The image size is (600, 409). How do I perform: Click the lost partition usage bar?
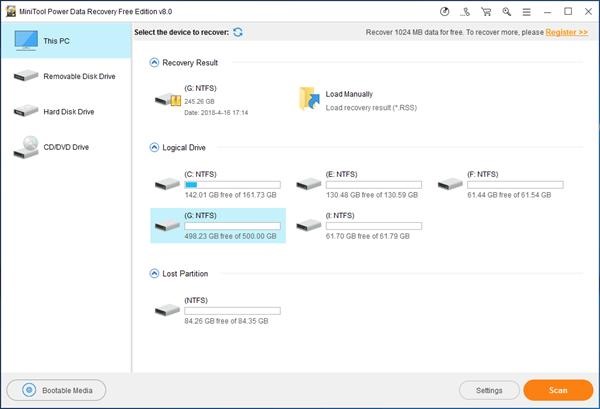(x=232, y=311)
